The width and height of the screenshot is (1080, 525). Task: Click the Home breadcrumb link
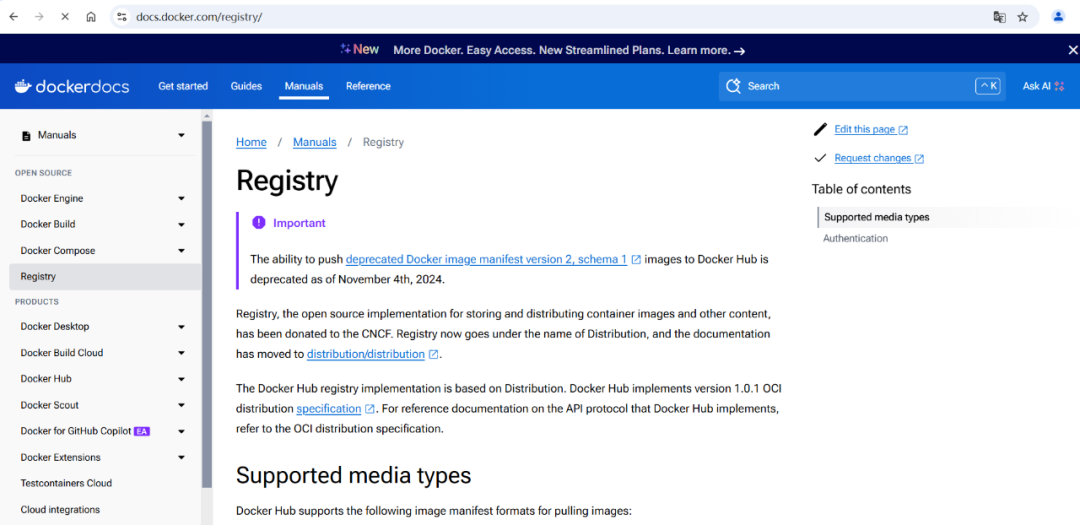pos(251,142)
